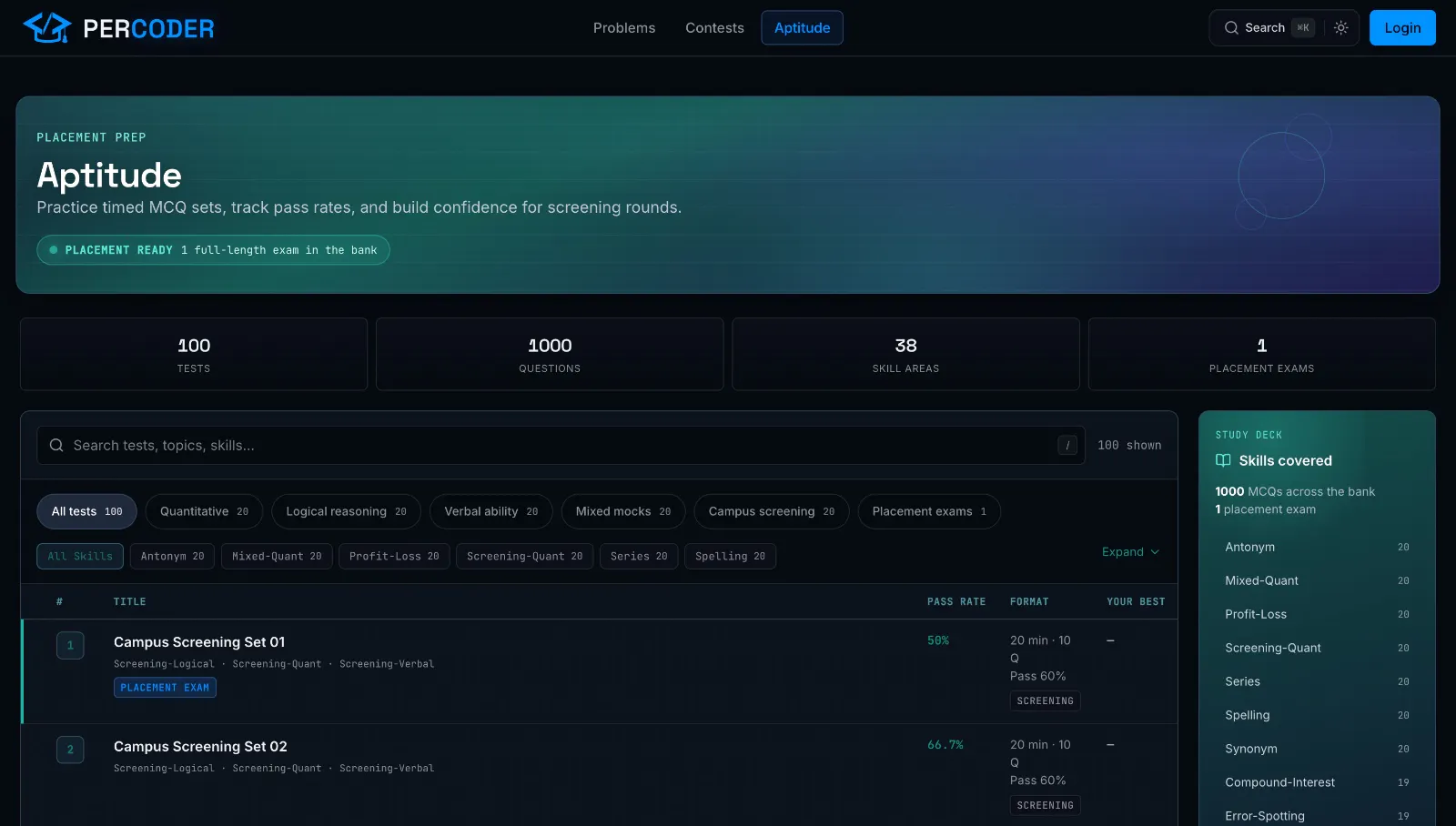Click the number 1 badge of Set 01
Screen dimensions: 1456x826
(x=70, y=646)
